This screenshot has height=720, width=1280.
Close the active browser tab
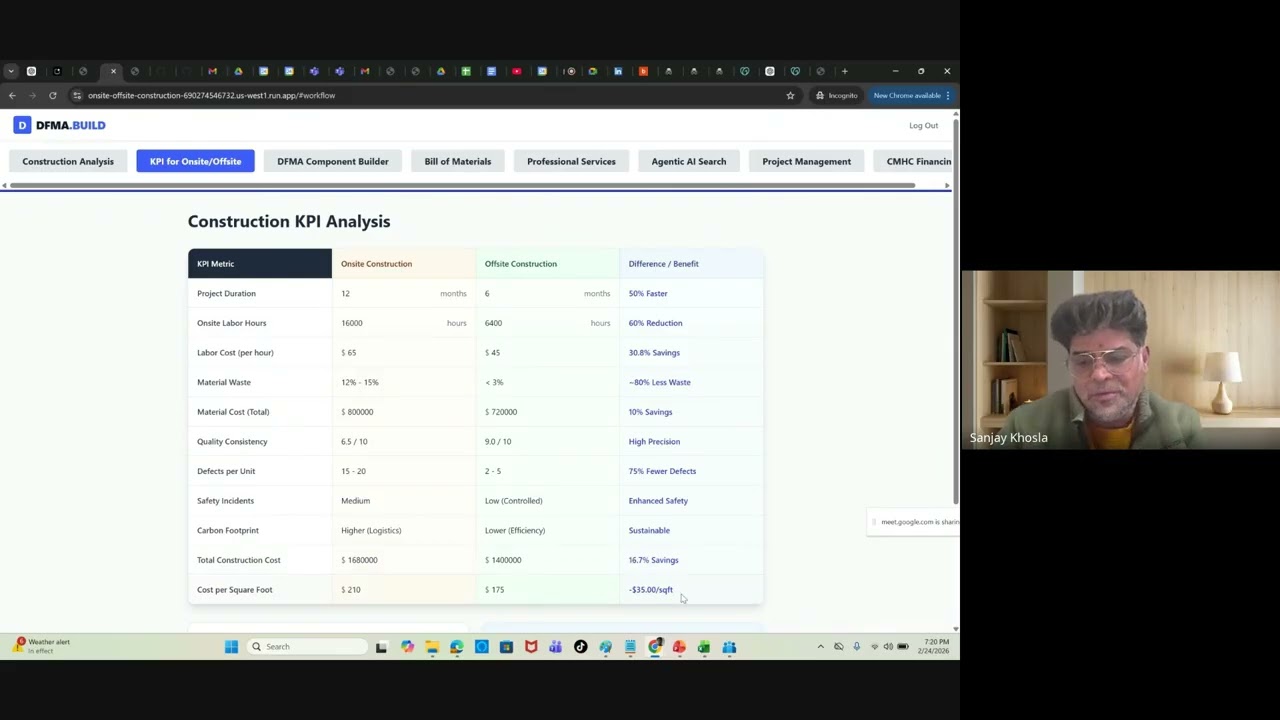click(x=113, y=71)
